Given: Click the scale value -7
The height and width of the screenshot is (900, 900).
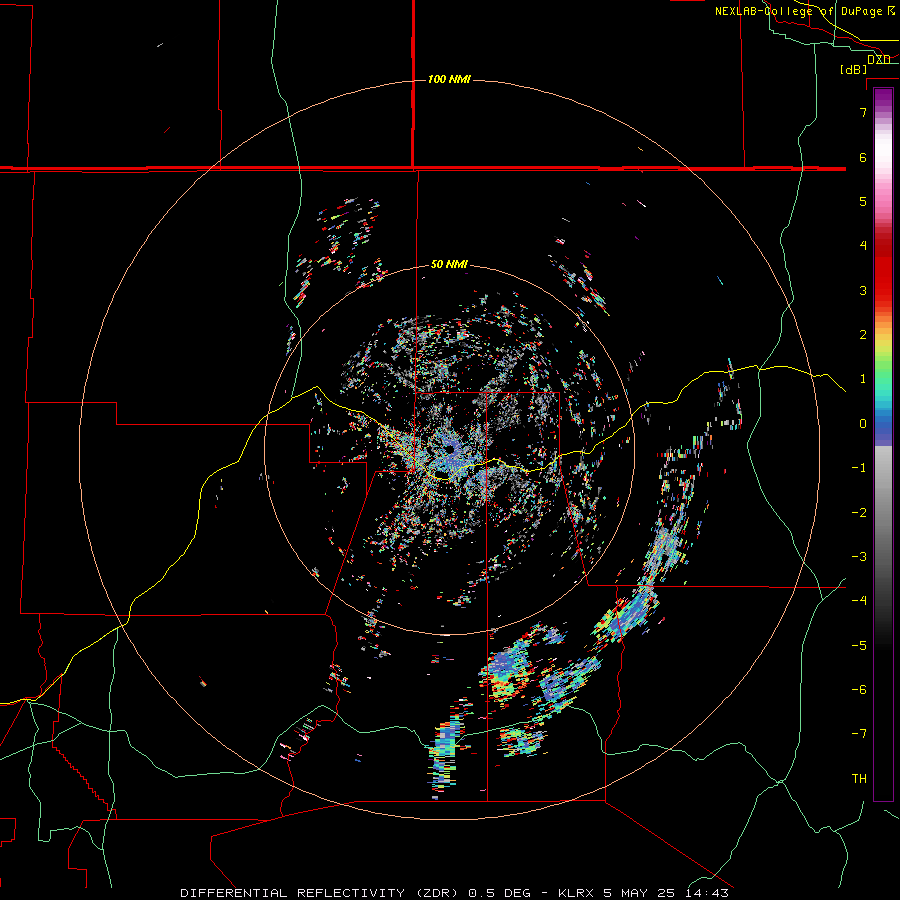Looking at the screenshot, I should tap(859, 734).
